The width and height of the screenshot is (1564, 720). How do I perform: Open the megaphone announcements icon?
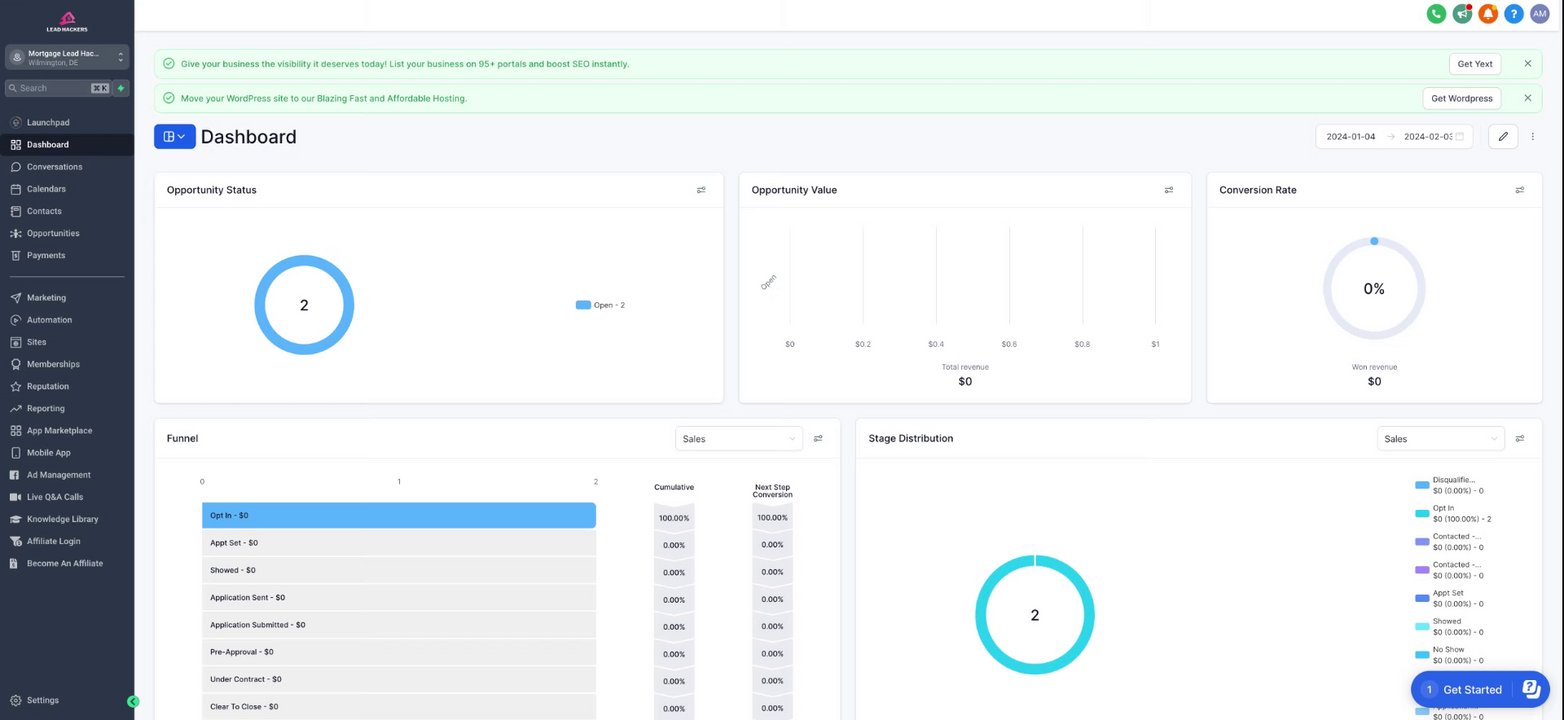1462,14
